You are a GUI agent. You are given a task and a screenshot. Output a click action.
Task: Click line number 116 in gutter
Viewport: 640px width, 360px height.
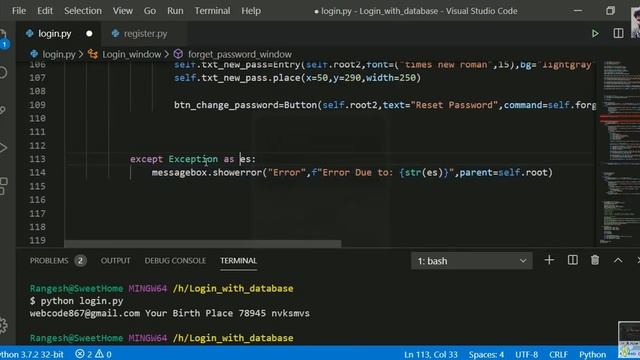[x=38, y=200]
